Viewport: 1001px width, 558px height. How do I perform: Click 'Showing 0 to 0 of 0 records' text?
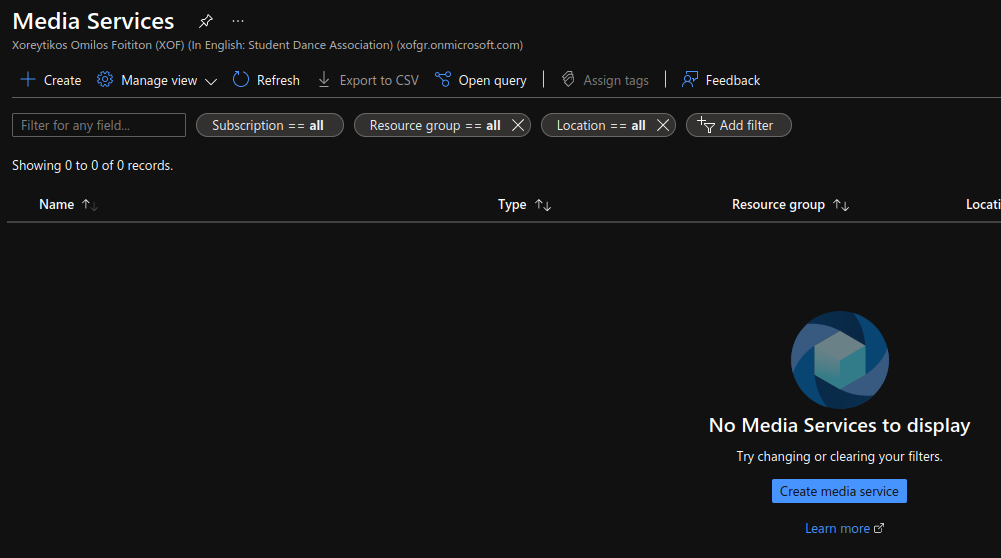[93, 165]
